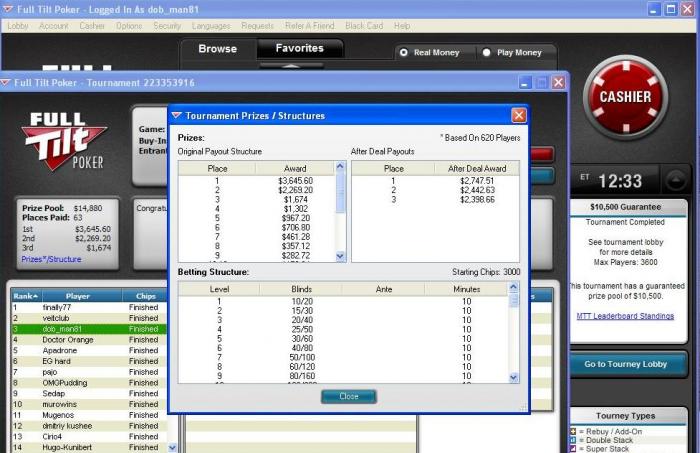Click the Rebuy / Add-On legend icon

573,431
